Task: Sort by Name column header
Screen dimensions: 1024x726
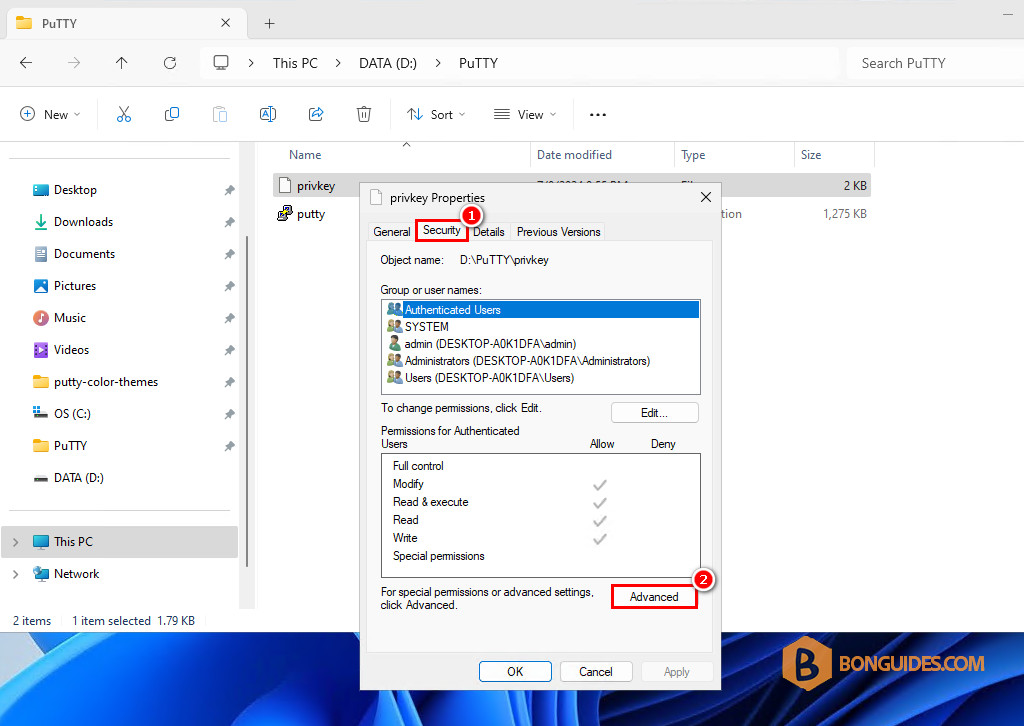Action: tap(305, 155)
